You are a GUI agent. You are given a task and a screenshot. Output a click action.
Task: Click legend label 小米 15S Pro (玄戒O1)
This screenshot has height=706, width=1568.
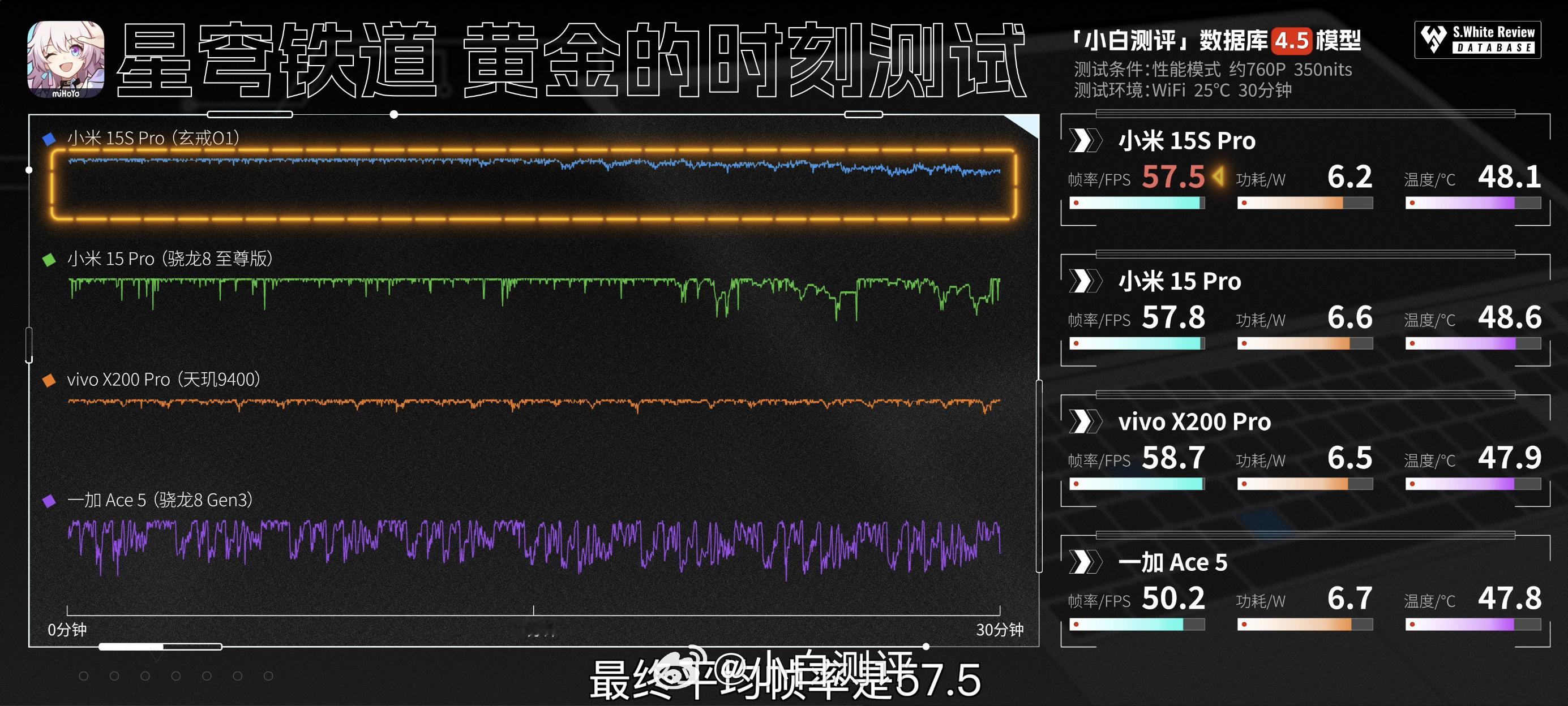click(x=153, y=139)
